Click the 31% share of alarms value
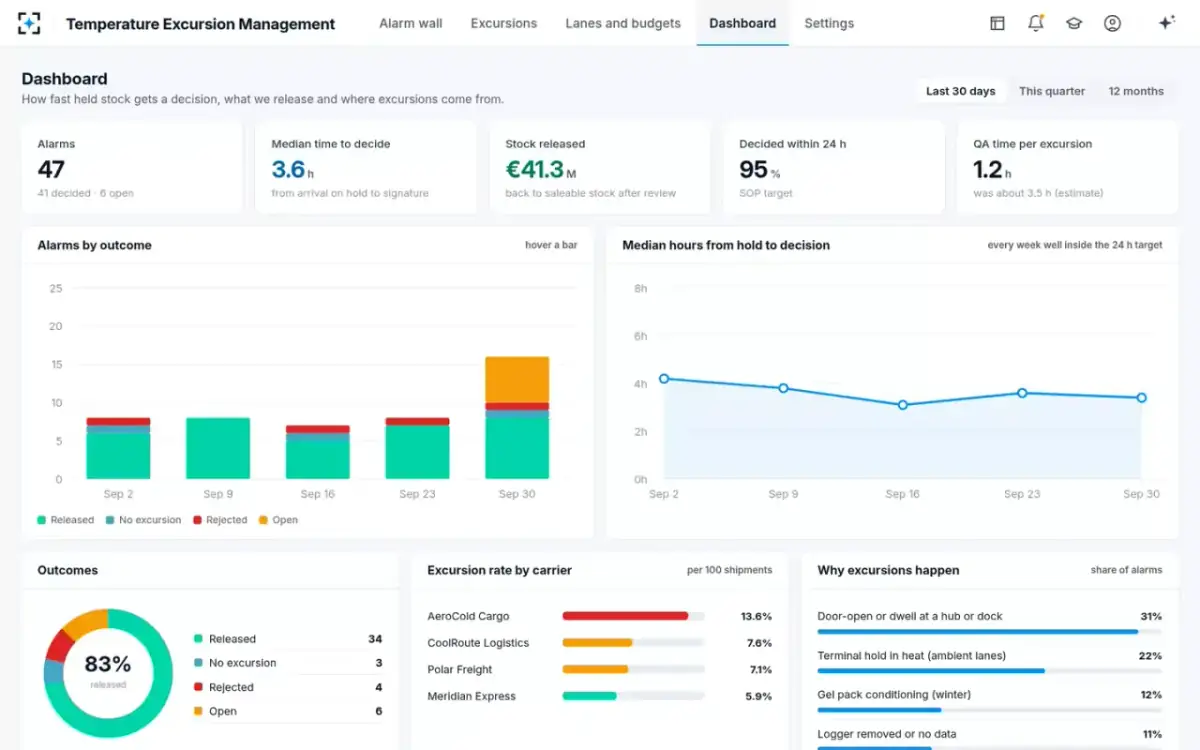This screenshot has height=750, width=1200. 1151,616
